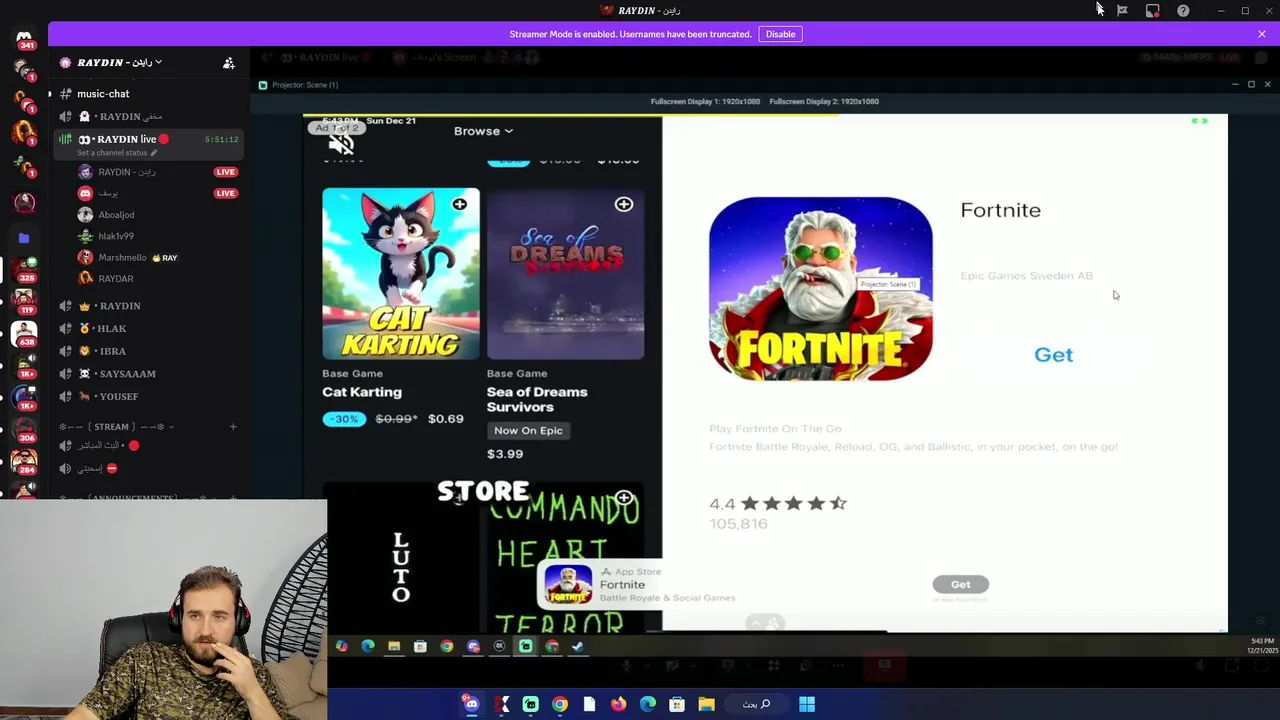Open the server folder icon in sidebar
The width and height of the screenshot is (1280, 720).
point(24,238)
